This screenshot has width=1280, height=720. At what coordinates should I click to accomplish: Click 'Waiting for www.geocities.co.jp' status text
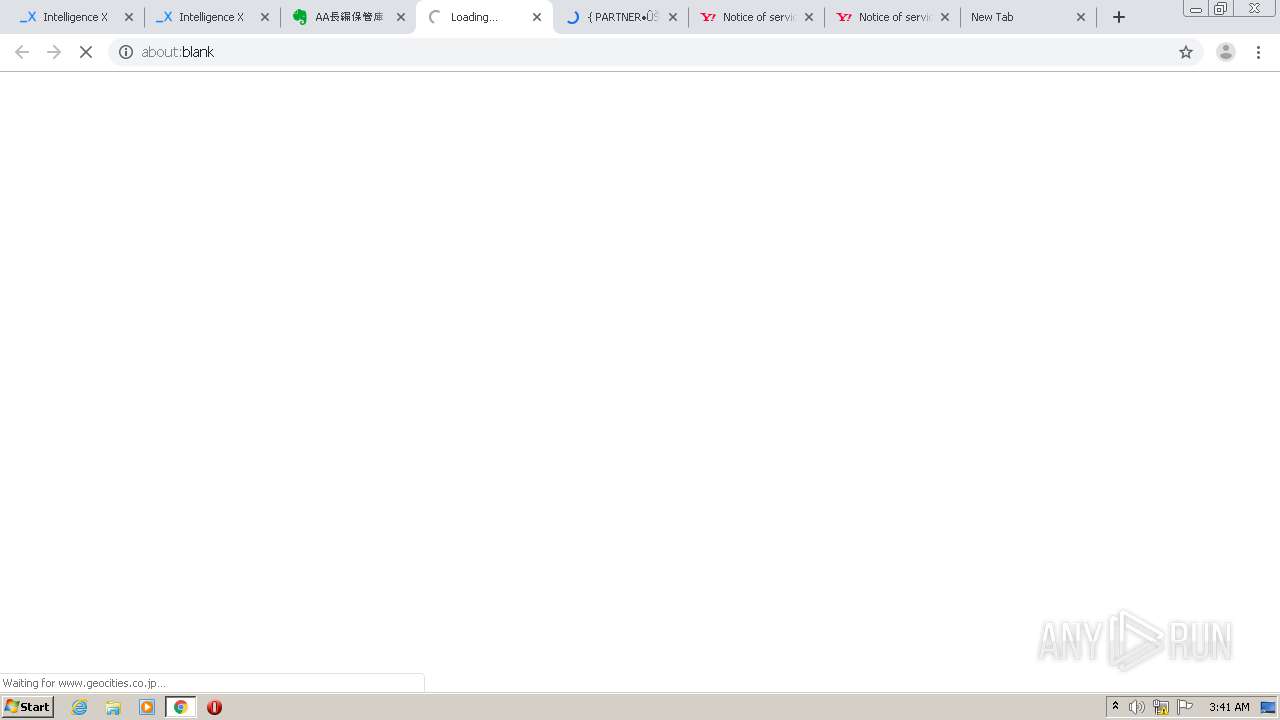[84, 683]
